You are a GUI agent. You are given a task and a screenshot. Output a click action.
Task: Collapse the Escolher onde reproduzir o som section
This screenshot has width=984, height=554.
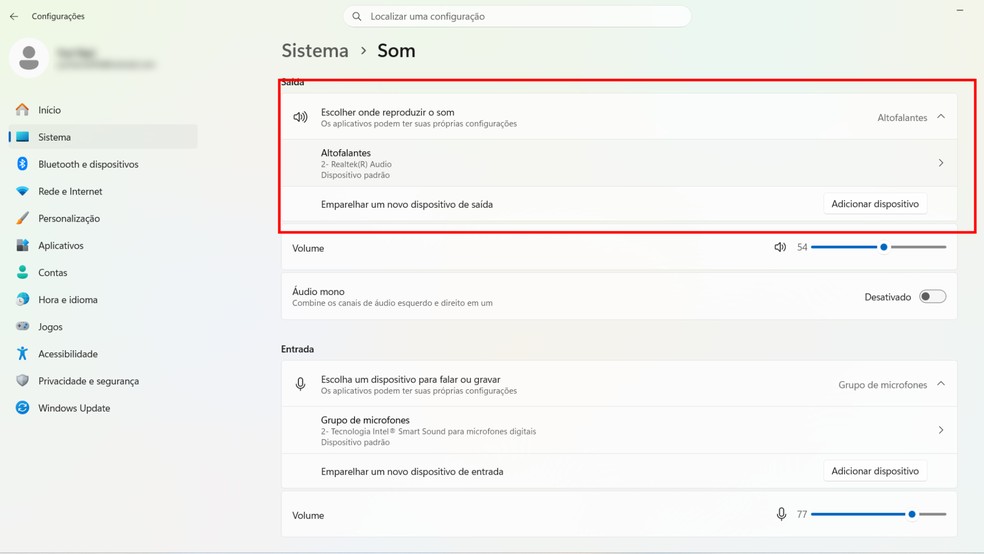[x=941, y=117]
